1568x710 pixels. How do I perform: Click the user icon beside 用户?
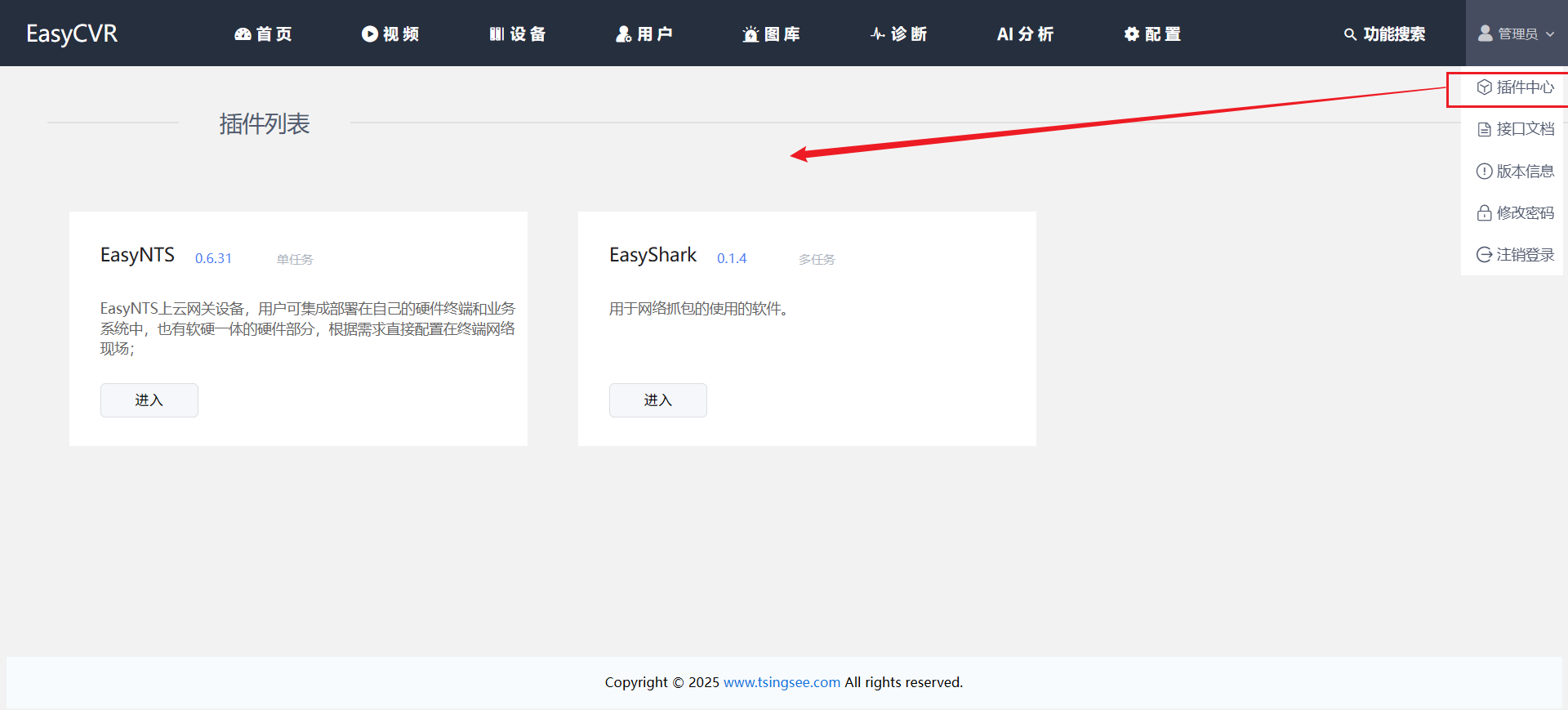pos(624,33)
